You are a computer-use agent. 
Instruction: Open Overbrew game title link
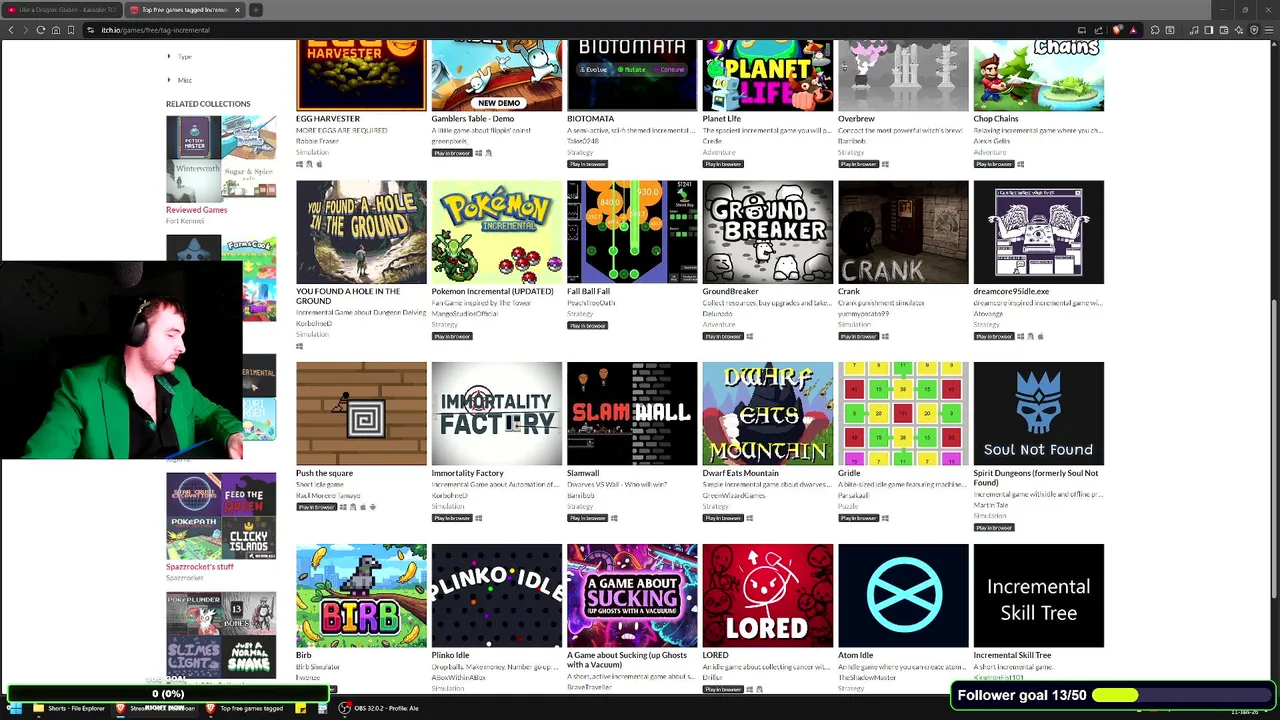857,119
